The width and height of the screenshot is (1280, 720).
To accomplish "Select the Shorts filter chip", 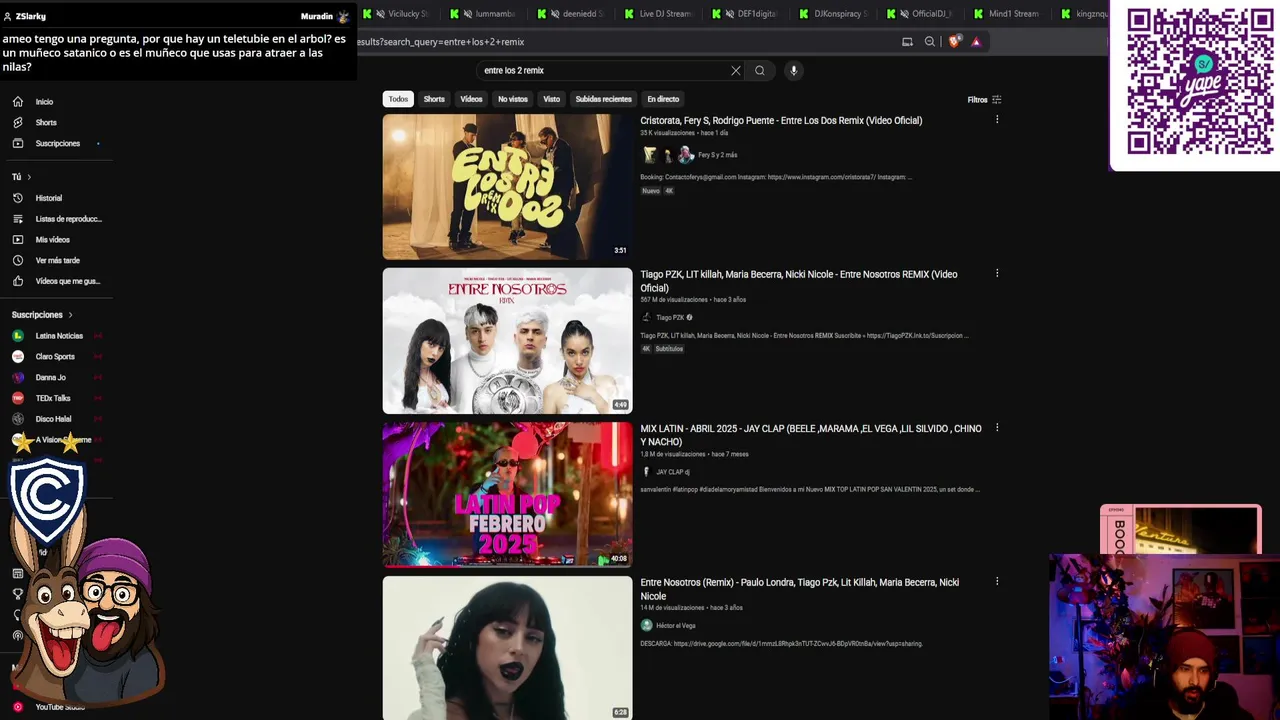I will [434, 99].
